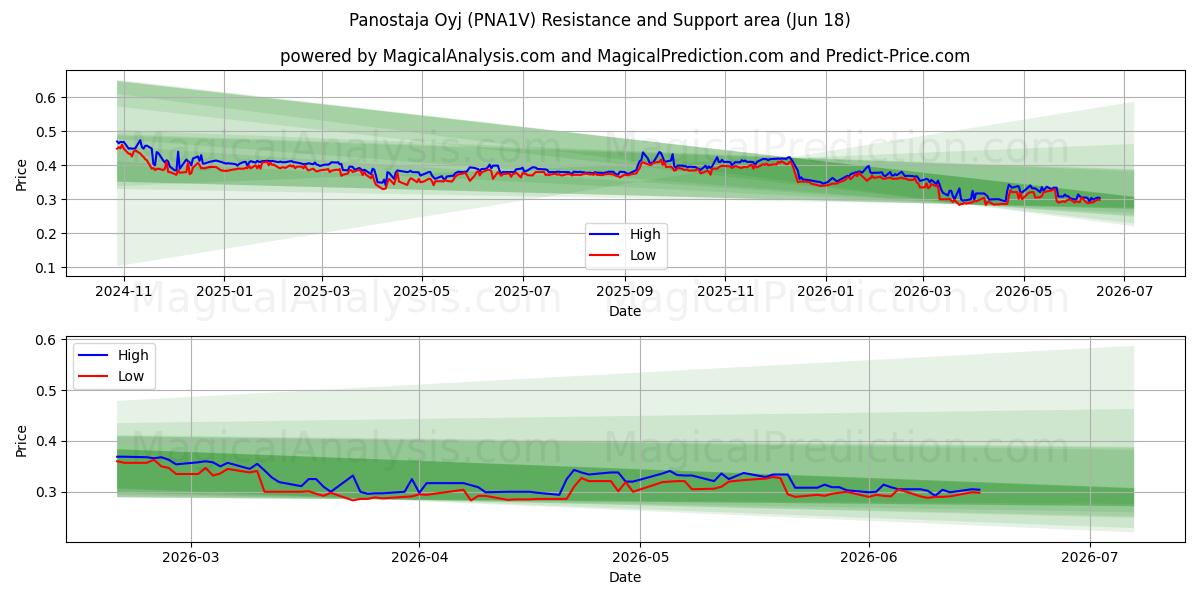
Task: Click the '2026-07' tick label on the lower chart
Action: point(1089,558)
